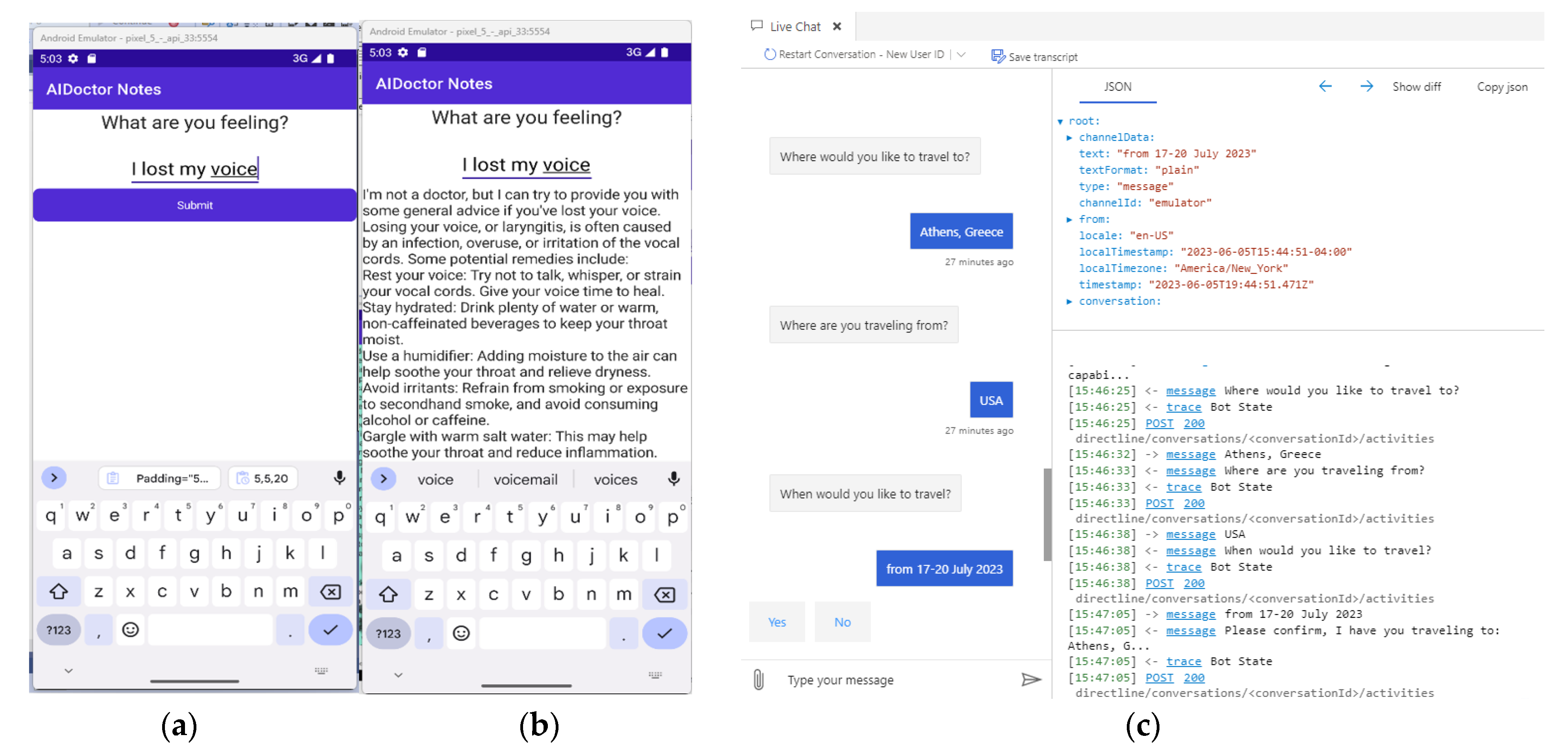Tap microphone icon on left keyboard

(340, 478)
